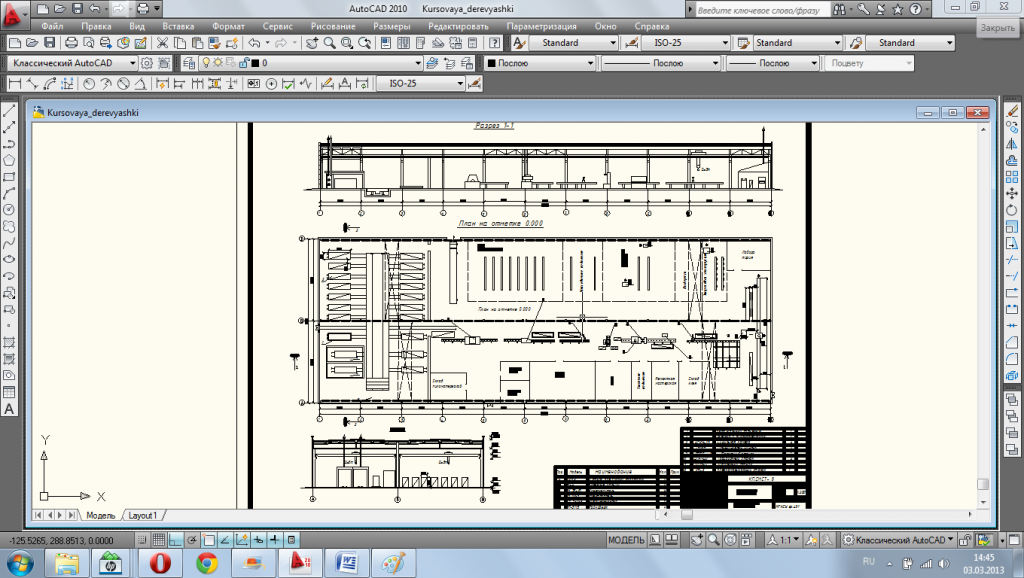Toggle Quick Properties in the status bar
The height and width of the screenshot is (578, 1024).
[292, 540]
